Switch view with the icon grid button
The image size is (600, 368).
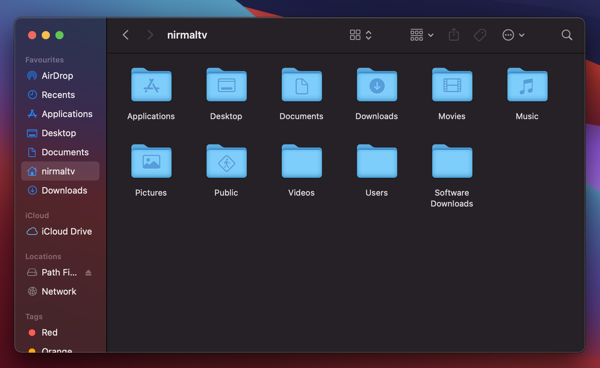(355, 35)
